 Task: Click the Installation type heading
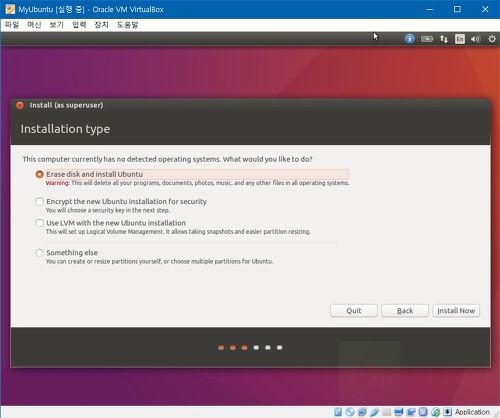pyautogui.click(x=65, y=129)
